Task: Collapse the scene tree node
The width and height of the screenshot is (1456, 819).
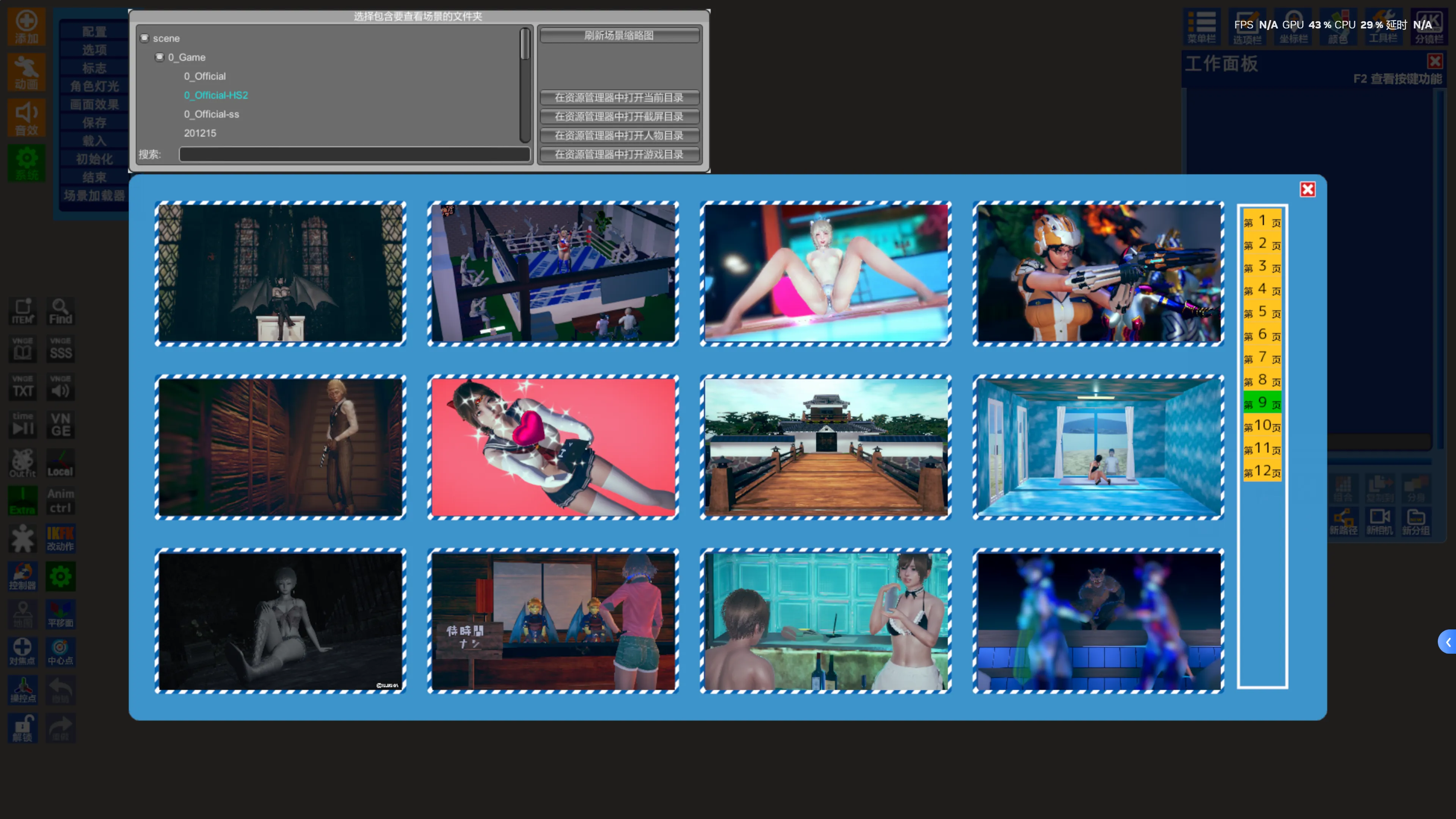Action: tap(145, 38)
